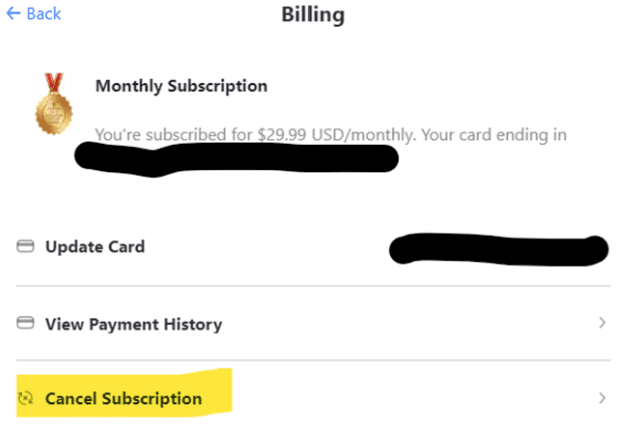Click the card icon beside Update Card
The image size is (627, 434).
tap(25, 246)
